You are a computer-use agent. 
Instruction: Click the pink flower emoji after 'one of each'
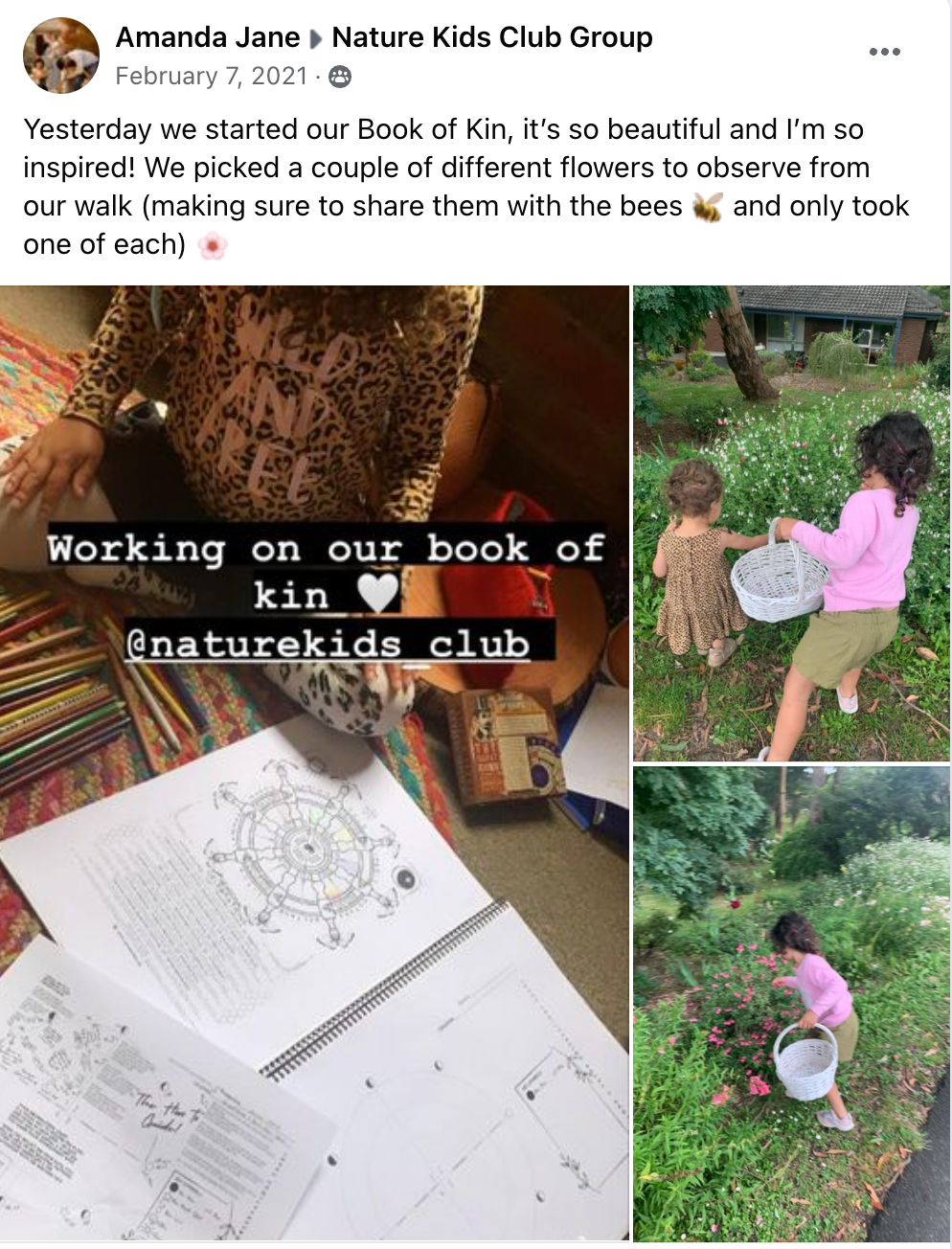(x=212, y=246)
